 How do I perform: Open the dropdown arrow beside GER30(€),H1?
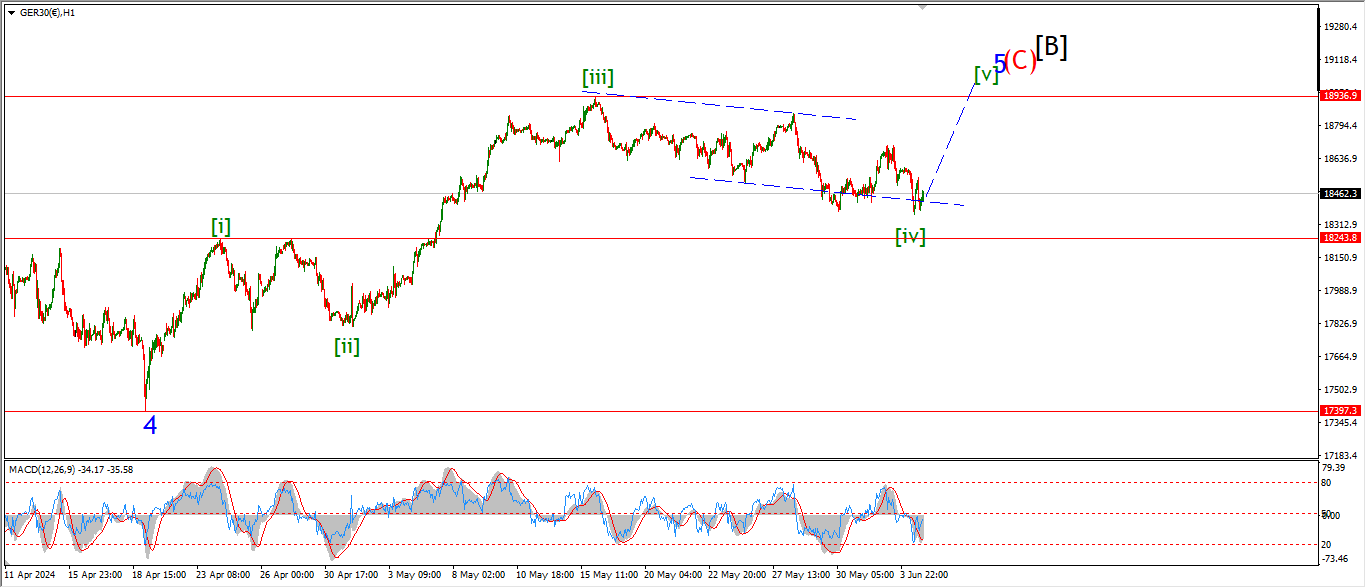[x=11, y=13]
